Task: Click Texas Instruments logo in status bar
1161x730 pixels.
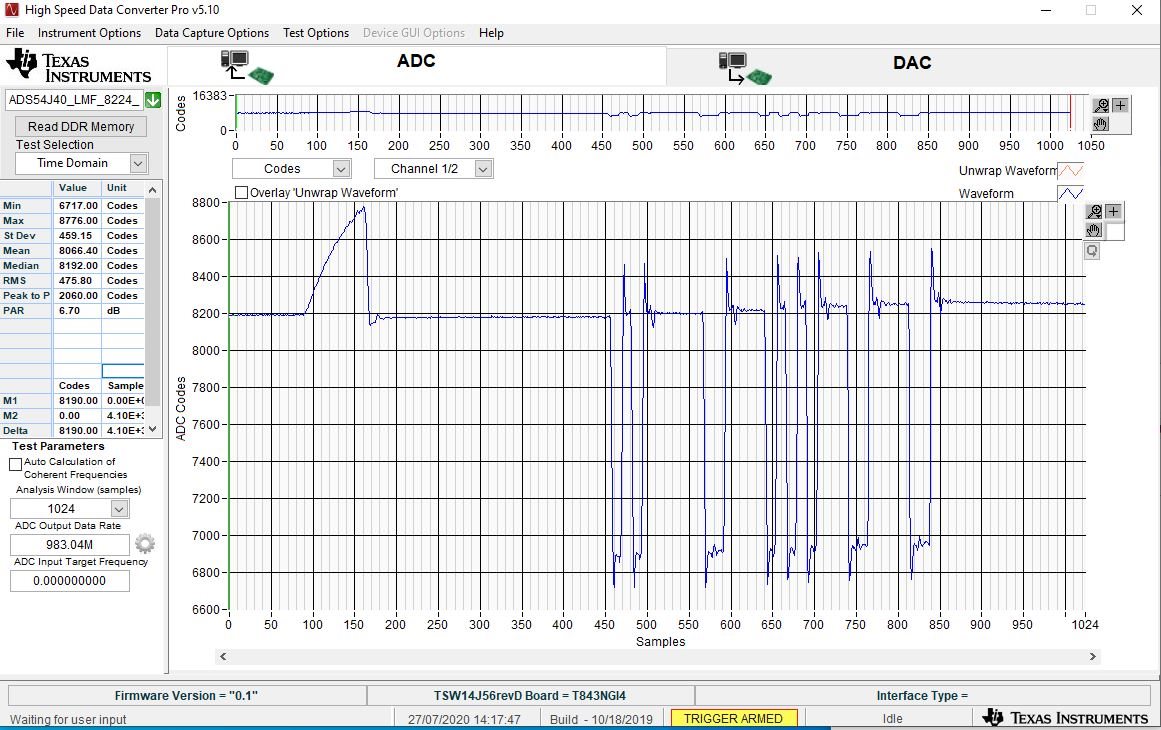Action: tap(1065, 717)
